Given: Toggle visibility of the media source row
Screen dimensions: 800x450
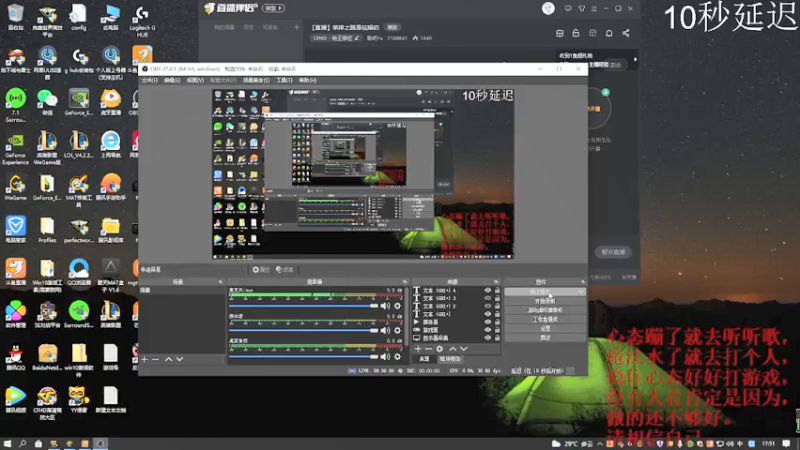Looking at the screenshot, I should click(x=487, y=322).
